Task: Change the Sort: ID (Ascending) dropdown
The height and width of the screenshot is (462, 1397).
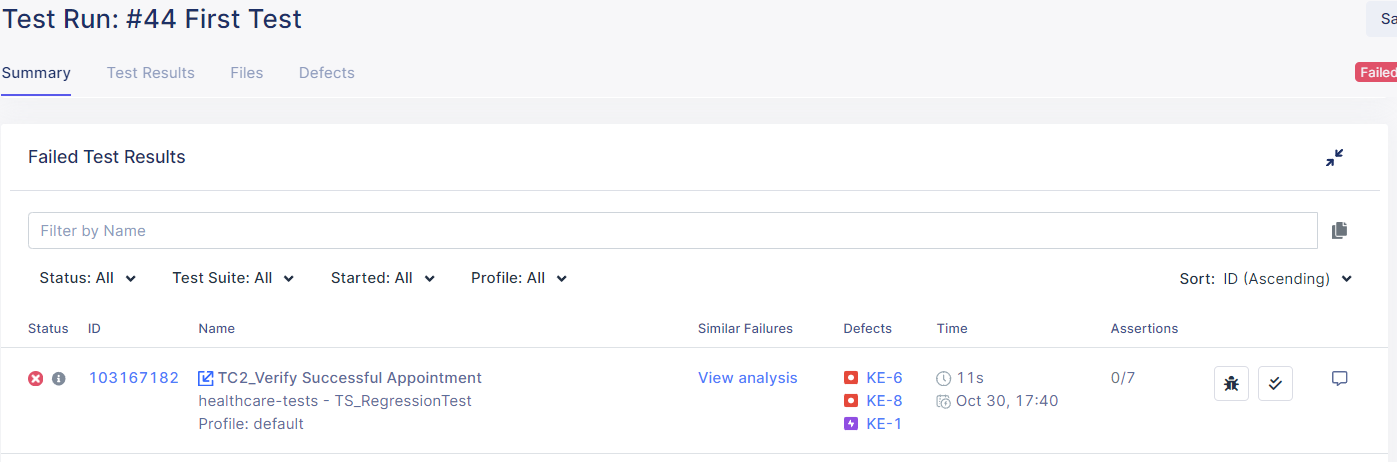Action: pos(1286,279)
